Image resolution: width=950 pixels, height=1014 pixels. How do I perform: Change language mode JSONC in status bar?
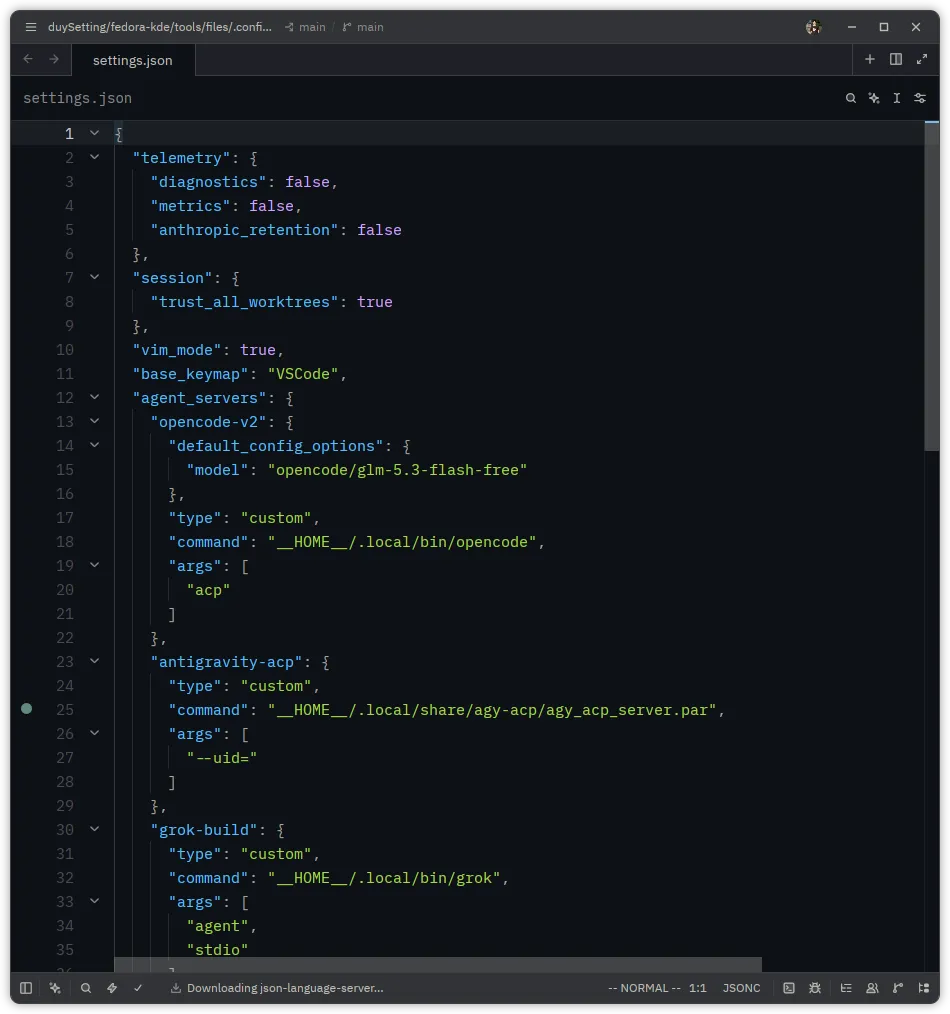(741, 988)
